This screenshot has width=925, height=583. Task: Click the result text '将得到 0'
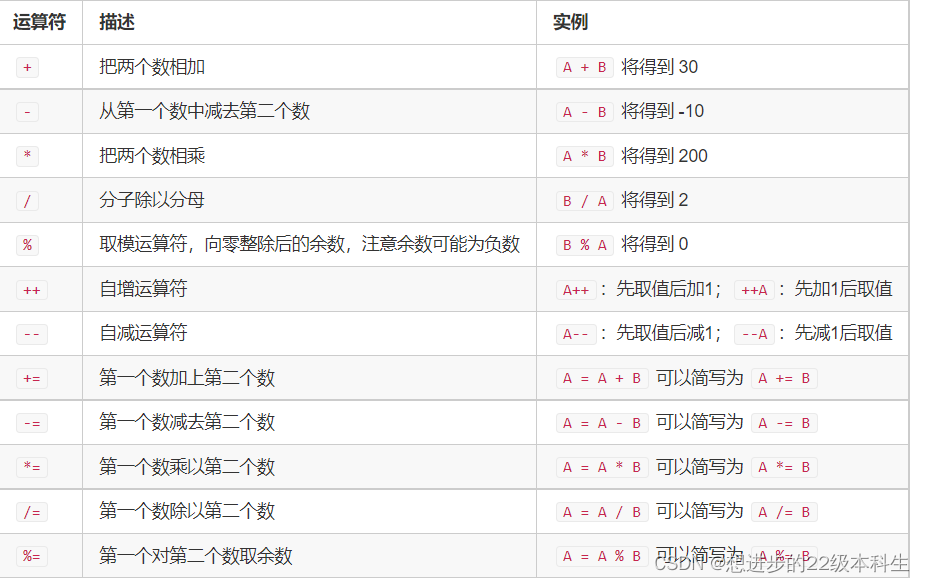(x=655, y=244)
